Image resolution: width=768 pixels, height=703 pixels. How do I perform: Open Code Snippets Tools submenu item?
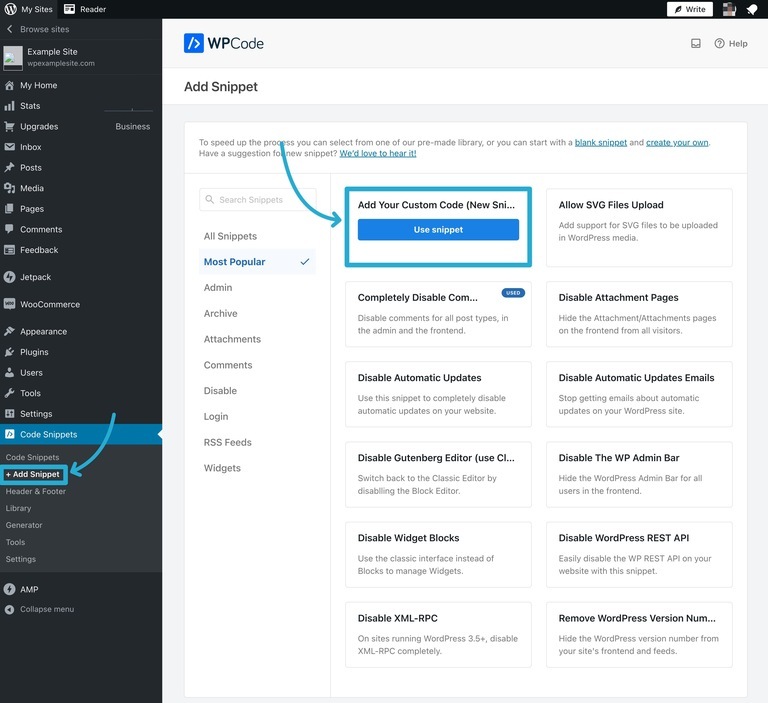(x=15, y=542)
